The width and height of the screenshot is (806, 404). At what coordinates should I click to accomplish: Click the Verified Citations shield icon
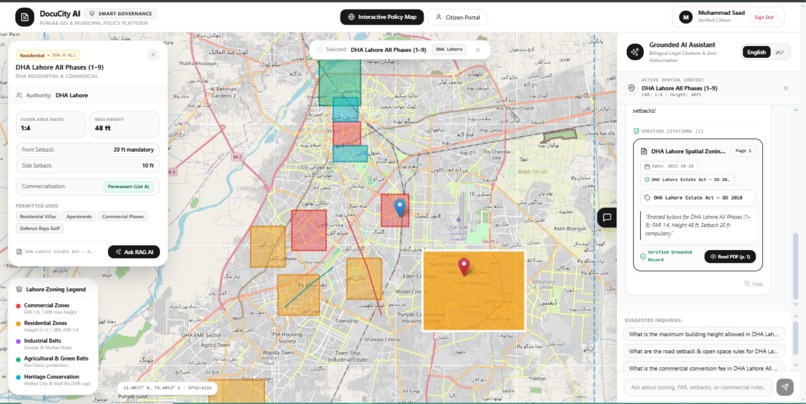point(636,131)
